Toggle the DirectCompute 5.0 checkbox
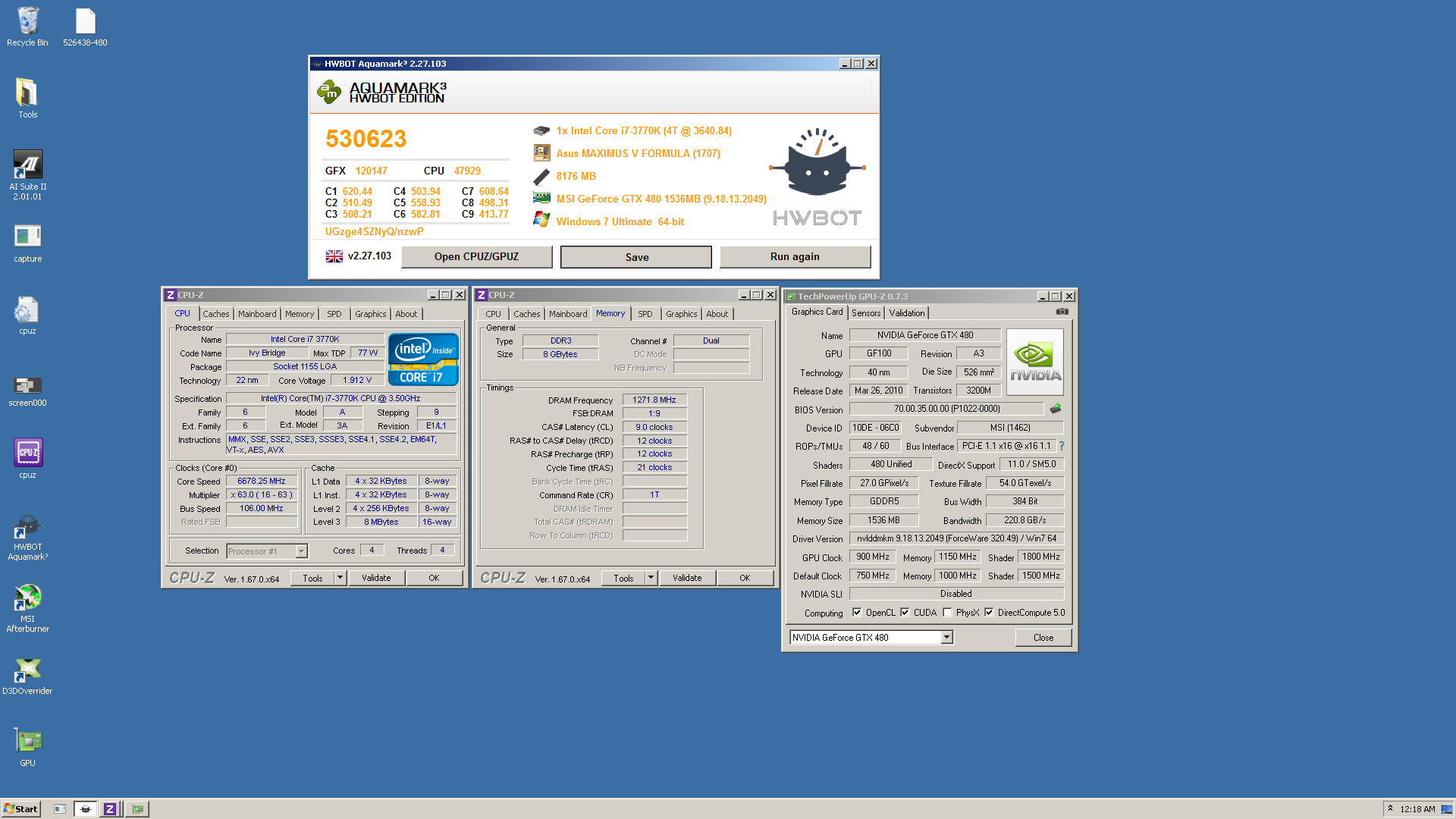Viewport: 1456px width, 819px height. [x=989, y=613]
